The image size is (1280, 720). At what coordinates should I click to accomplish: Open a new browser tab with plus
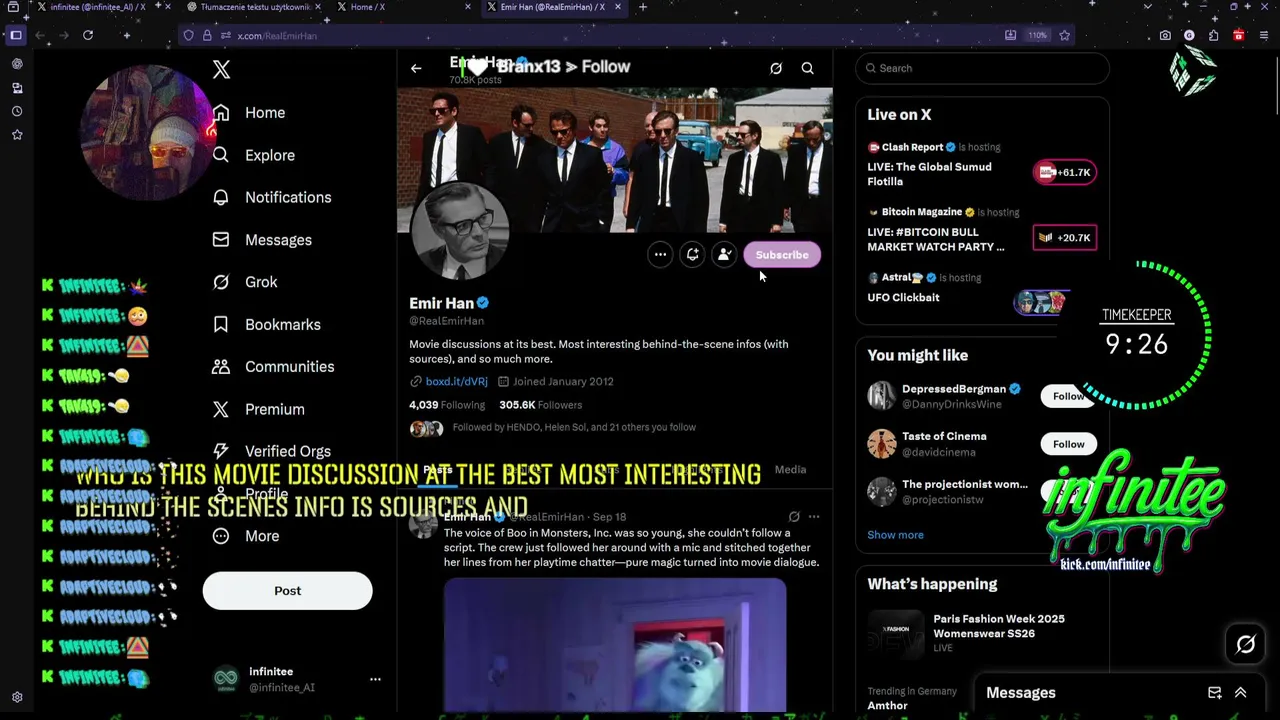[643, 7]
